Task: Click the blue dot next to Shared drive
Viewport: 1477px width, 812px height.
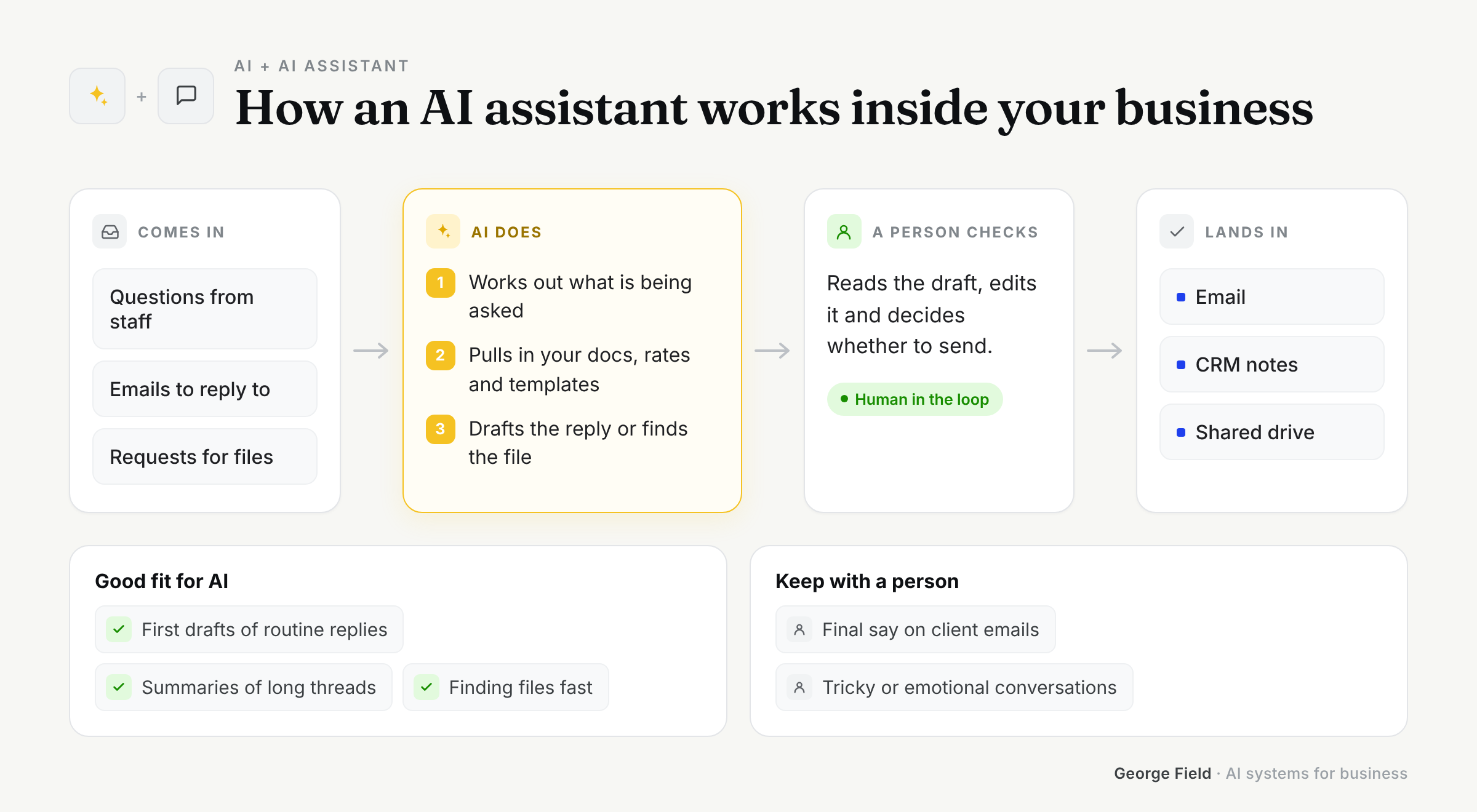Action: [1181, 432]
